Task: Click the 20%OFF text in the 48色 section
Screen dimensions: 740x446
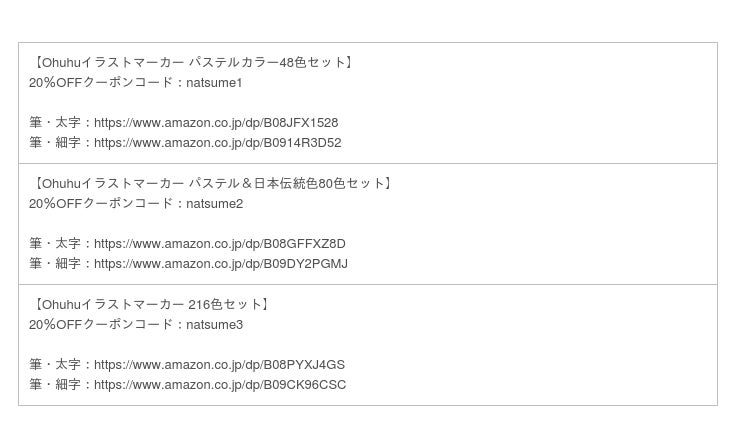Action: pyautogui.click(x=55, y=83)
